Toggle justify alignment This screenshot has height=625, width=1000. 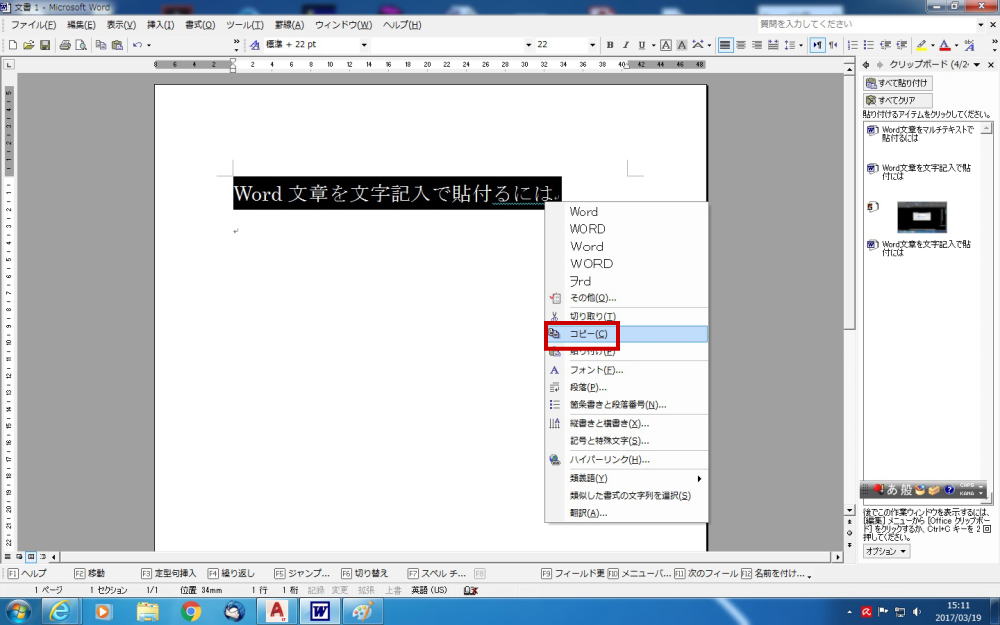pyautogui.click(x=725, y=45)
